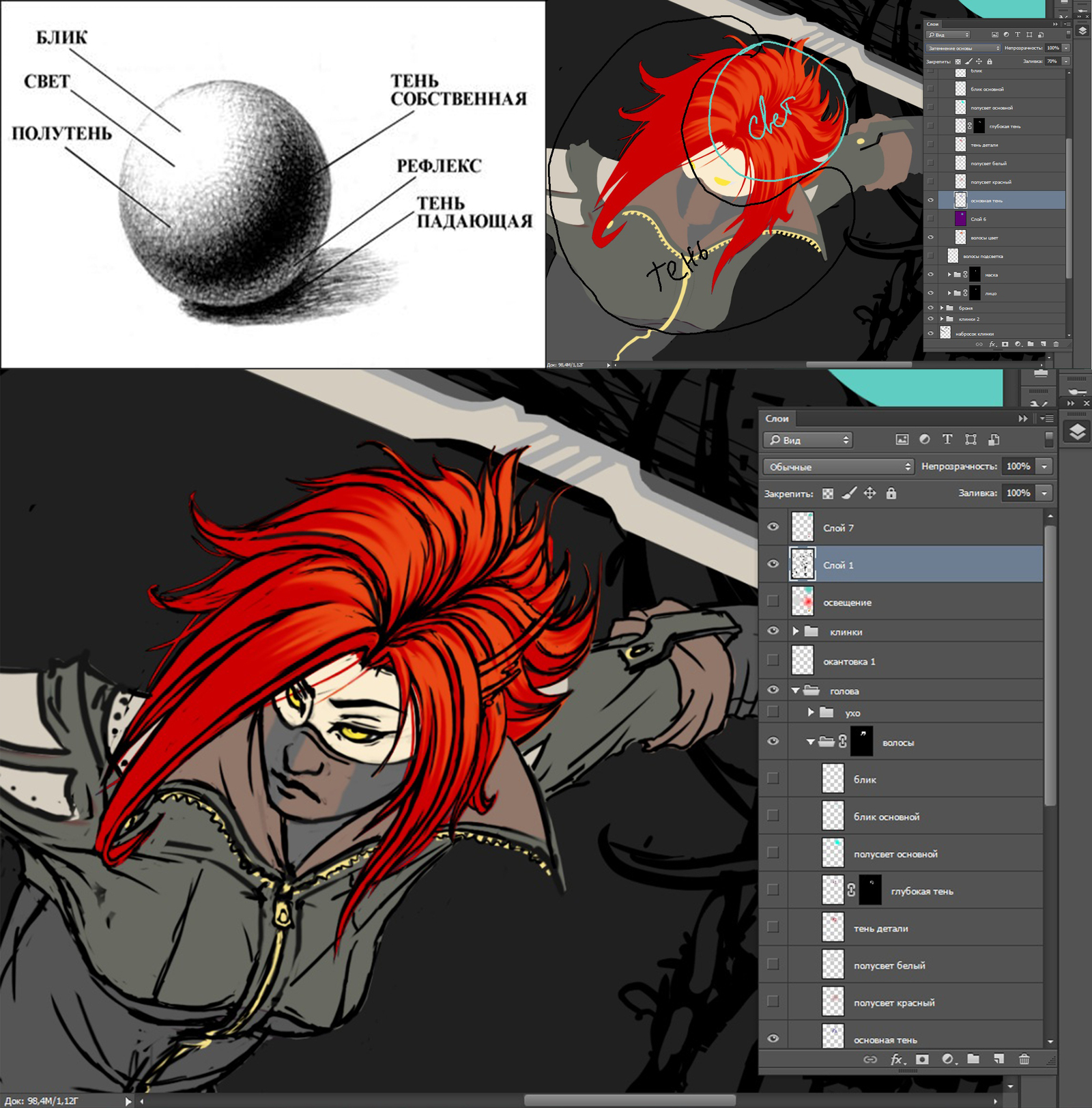This screenshot has width=1092, height=1108.
Task: Switch to Слои tab in small top panel
Action: click(932, 24)
